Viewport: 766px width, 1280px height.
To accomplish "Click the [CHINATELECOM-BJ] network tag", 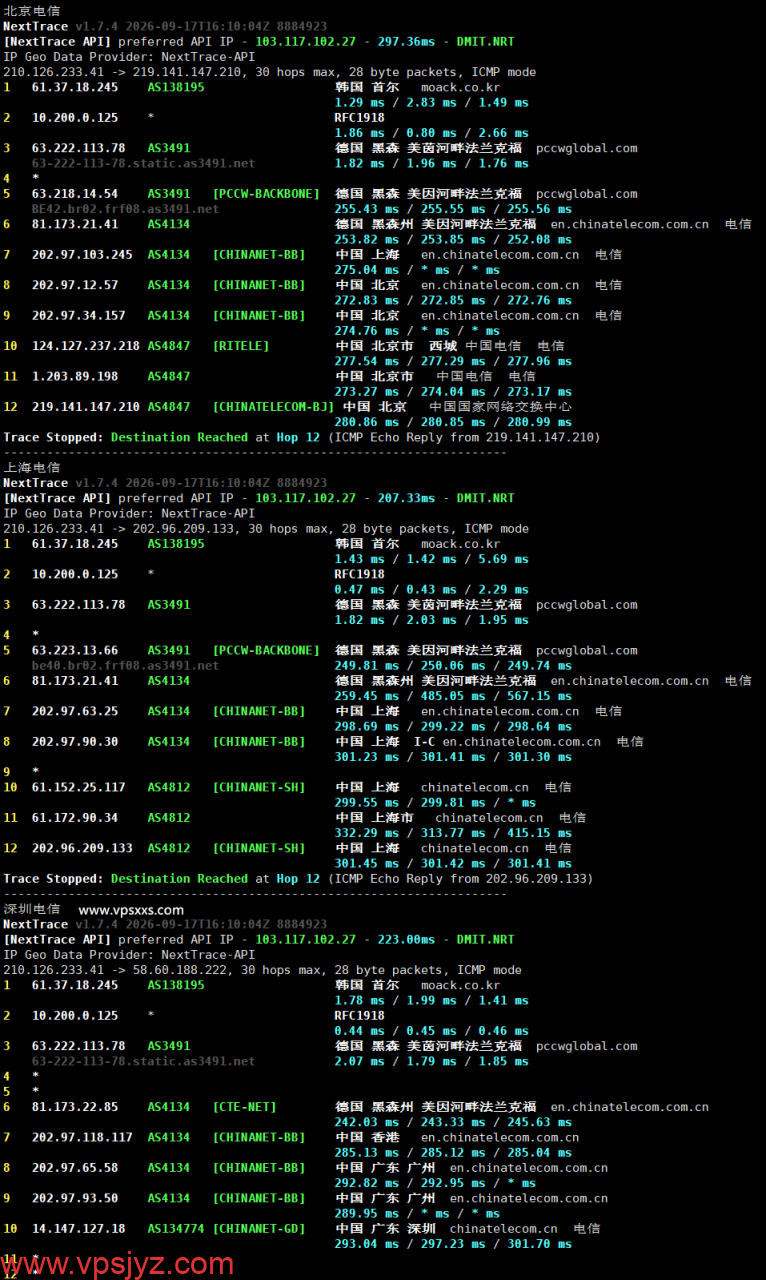I will [273, 407].
